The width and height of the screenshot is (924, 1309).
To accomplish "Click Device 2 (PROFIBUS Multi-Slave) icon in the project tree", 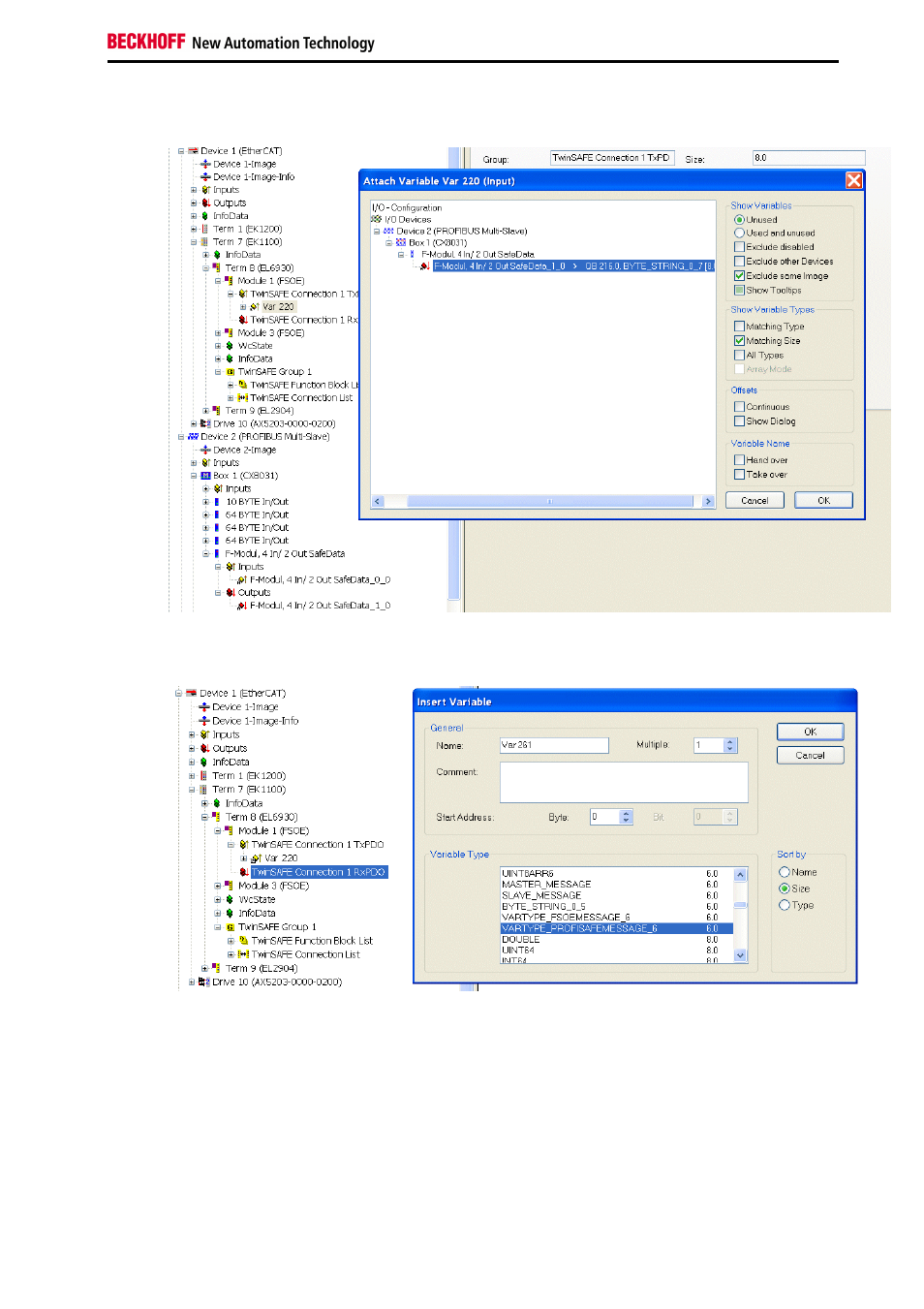I will click(x=193, y=436).
